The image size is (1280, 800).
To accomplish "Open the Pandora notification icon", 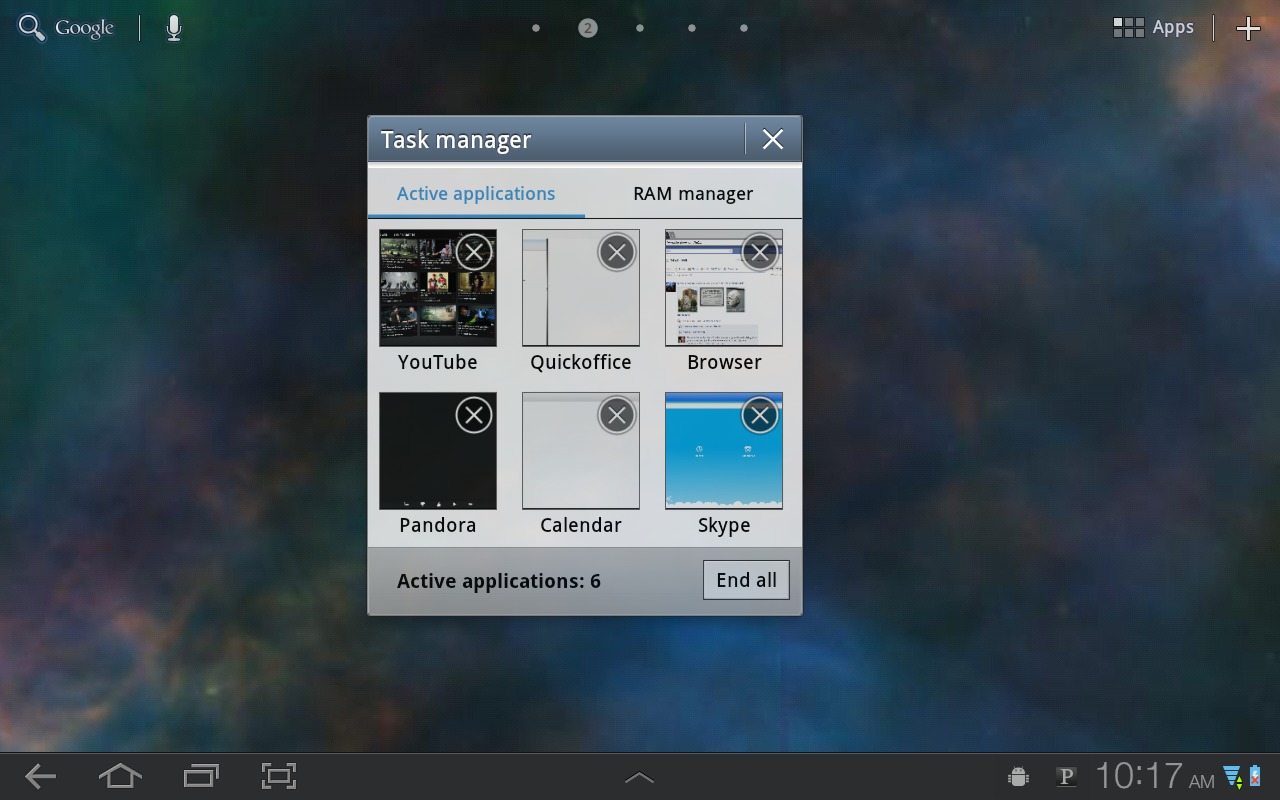I will 1066,776.
